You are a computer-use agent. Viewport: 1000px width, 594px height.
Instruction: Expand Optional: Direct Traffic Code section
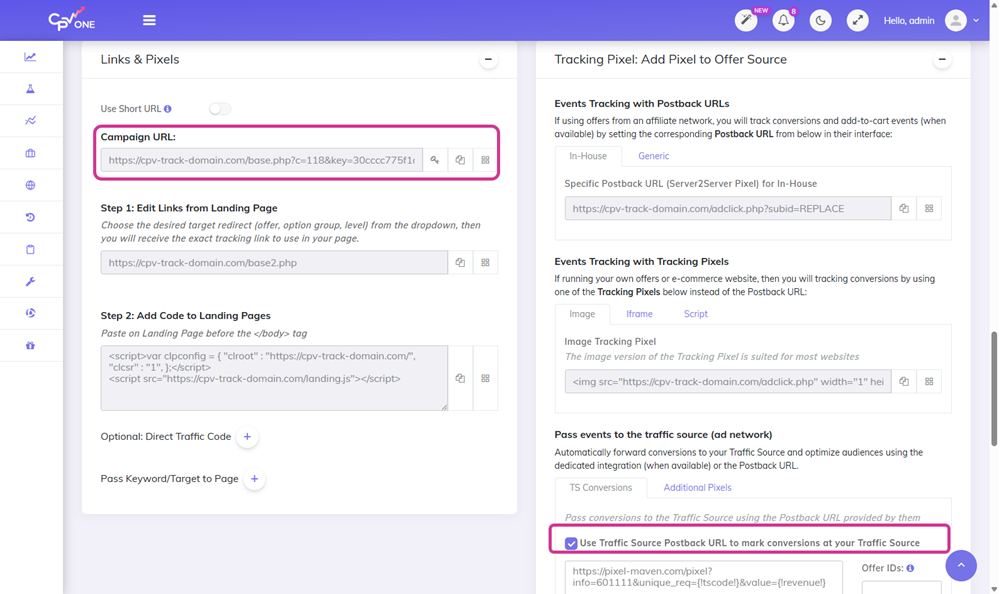tap(247, 437)
